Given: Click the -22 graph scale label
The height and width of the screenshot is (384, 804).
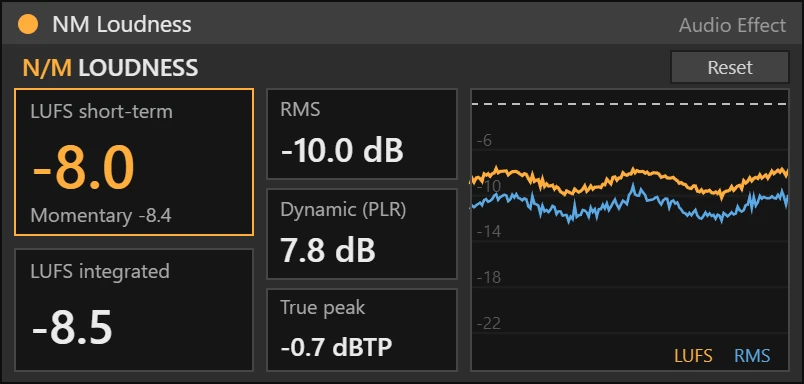Looking at the screenshot, I should (489, 324).
